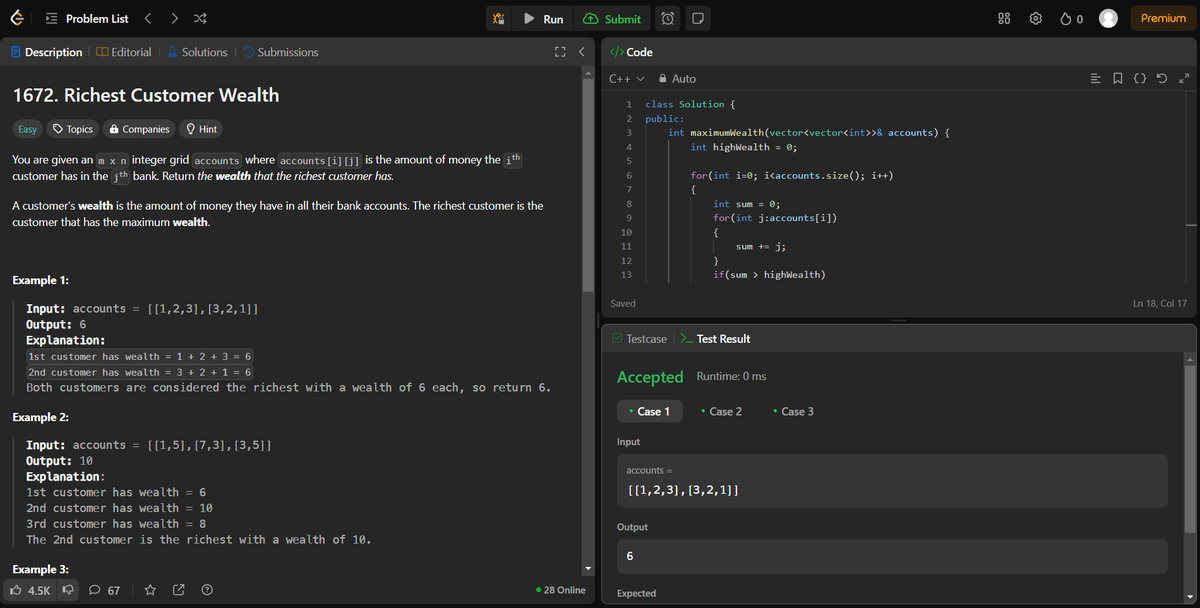Click the Output value box showing 6
Viewport: 1200px width, 608px height.
click(x=892, y=556)
